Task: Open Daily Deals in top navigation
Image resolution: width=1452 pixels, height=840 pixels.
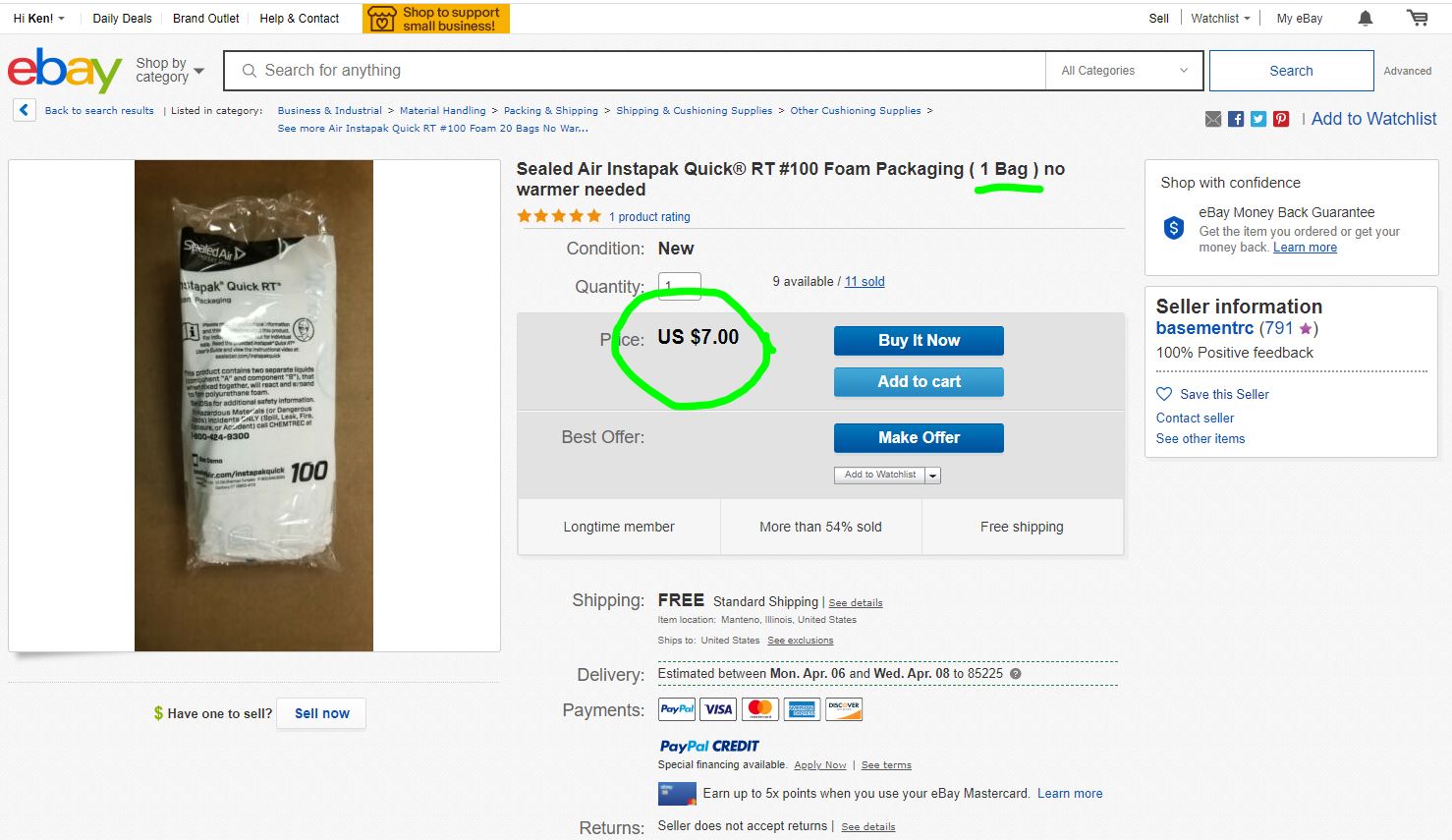Action: (x=122, y=18)
